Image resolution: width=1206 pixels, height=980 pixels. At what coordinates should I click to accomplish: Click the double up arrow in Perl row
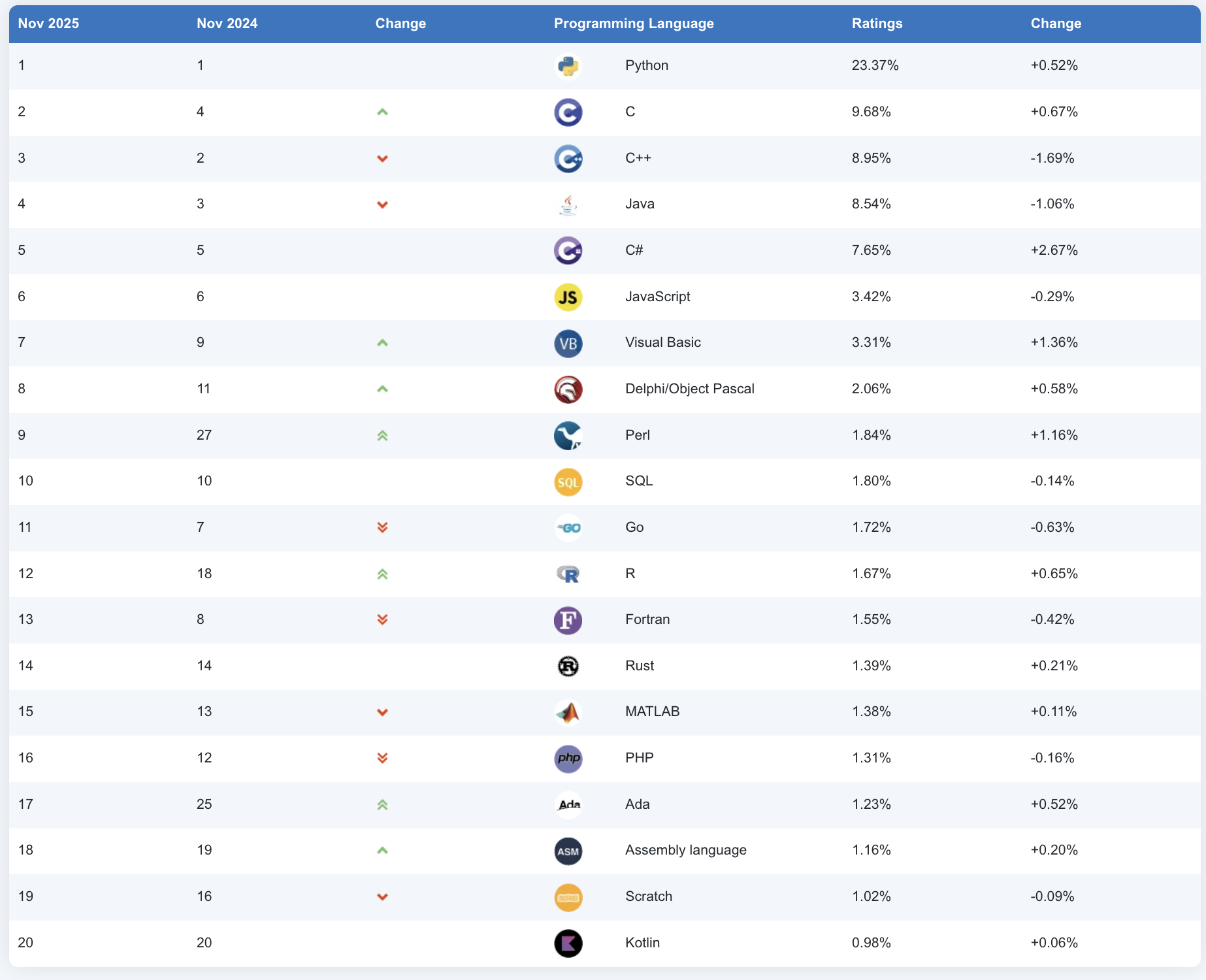(x=382, y=436)
